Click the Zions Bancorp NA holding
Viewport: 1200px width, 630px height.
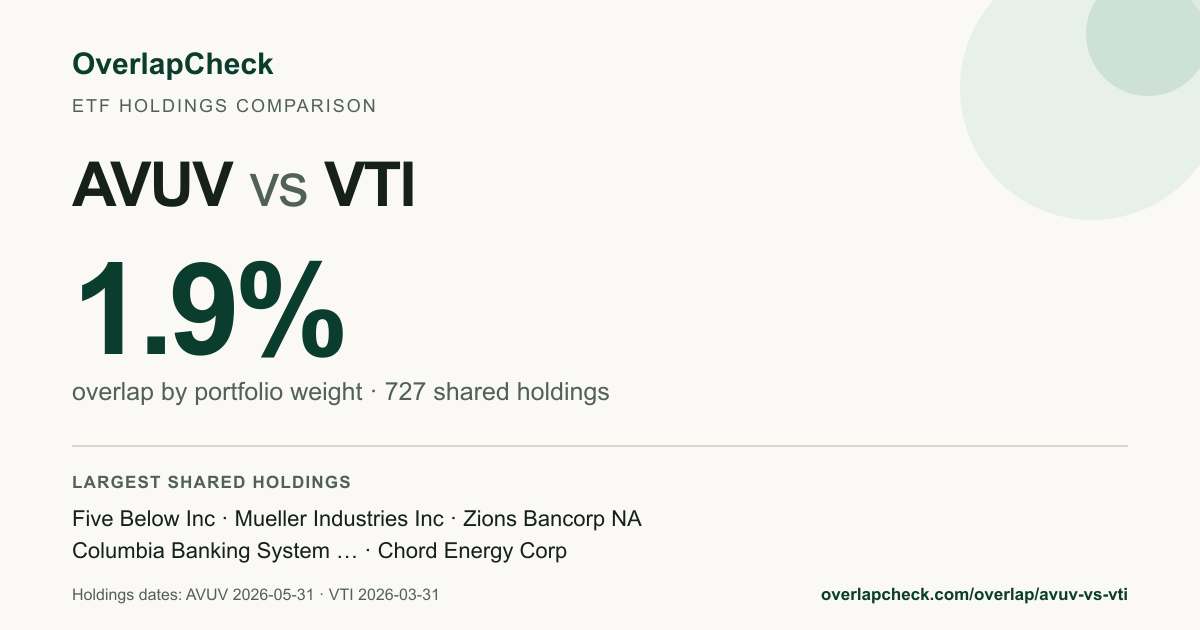coord(552,519)
